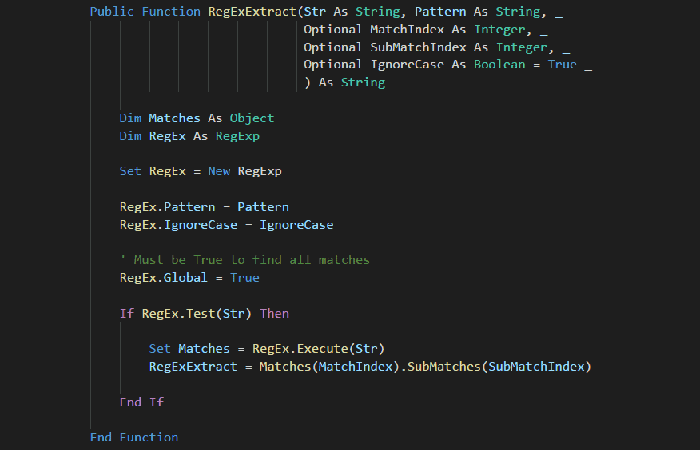
Task: Click New keyword in Set RegEx statement
Action: point(219,171)
